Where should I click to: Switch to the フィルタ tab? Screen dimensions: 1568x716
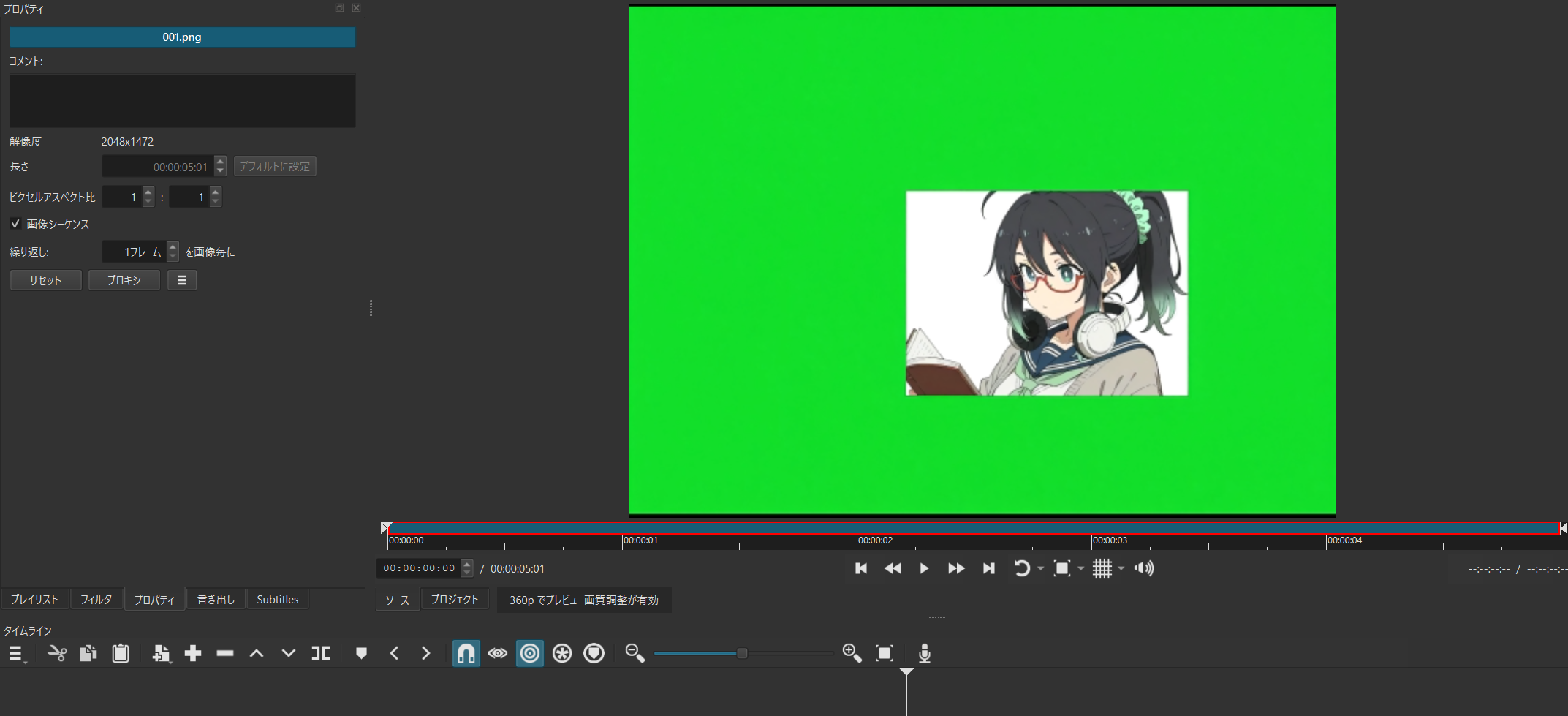point(96,599)
